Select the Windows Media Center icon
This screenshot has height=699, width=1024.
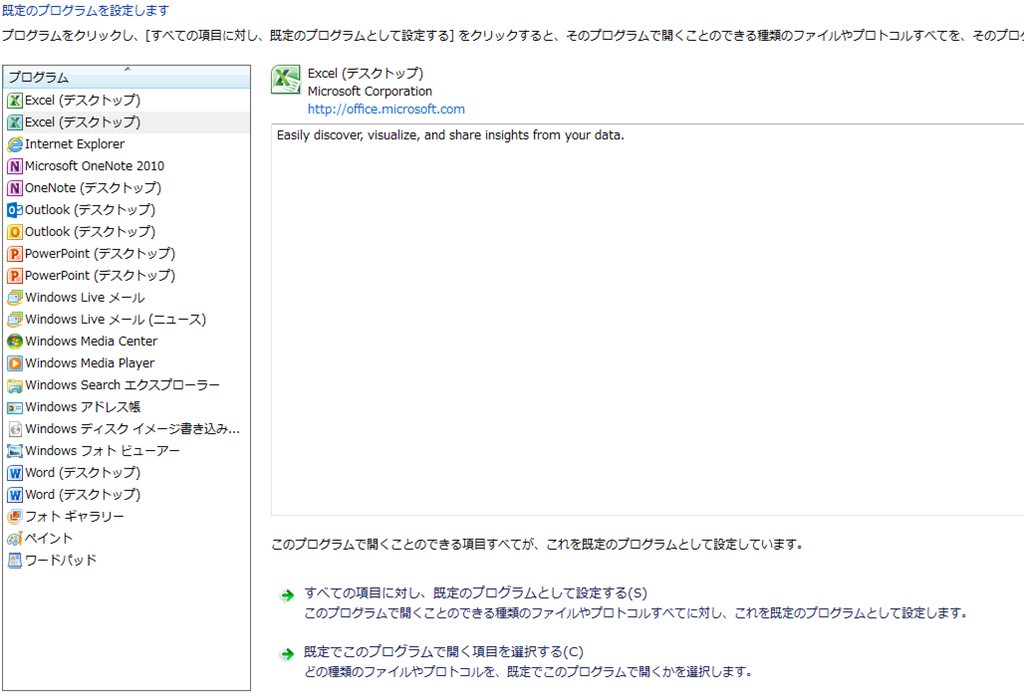coord(14,341)
